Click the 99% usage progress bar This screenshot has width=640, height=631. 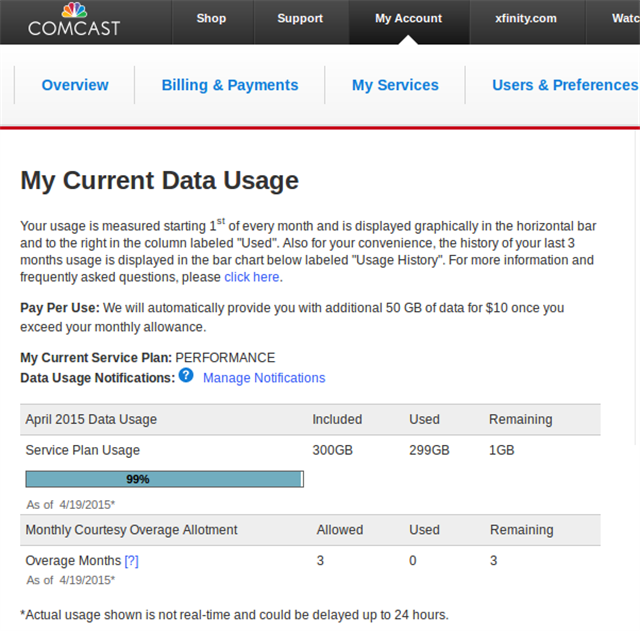pos(164,479)
